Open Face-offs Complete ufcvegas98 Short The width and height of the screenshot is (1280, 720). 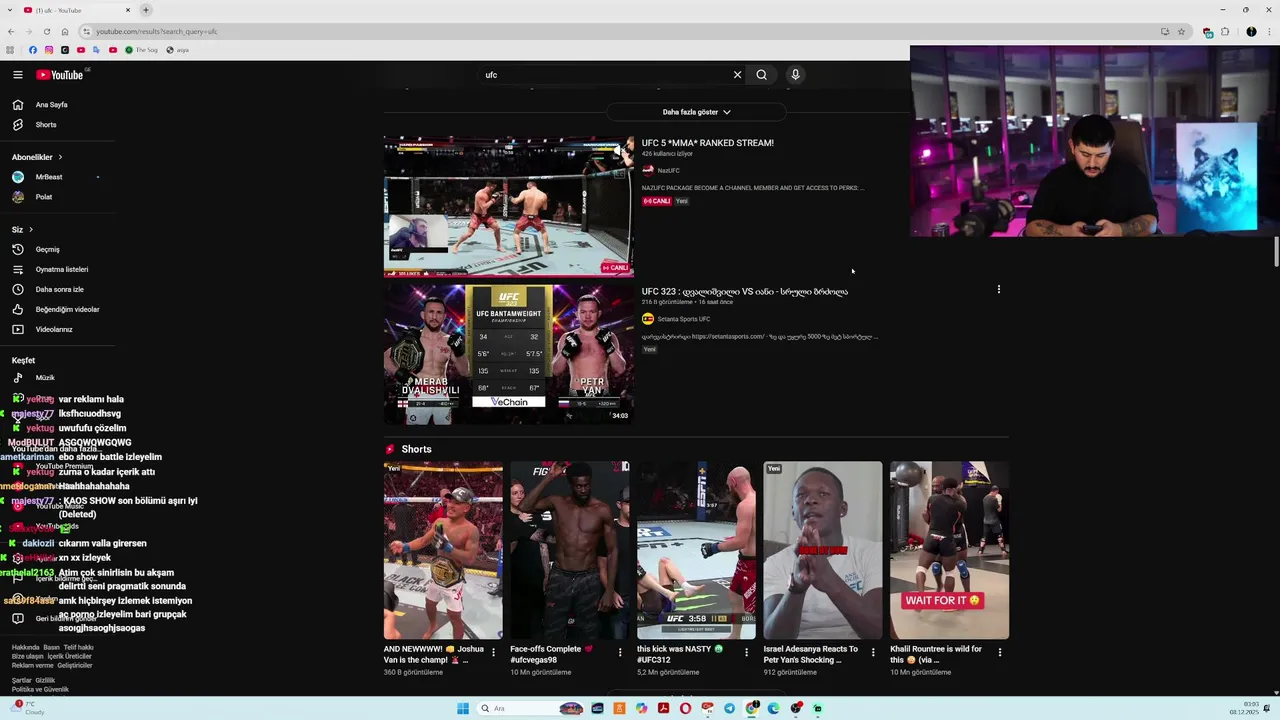click(x=570, y=550)
